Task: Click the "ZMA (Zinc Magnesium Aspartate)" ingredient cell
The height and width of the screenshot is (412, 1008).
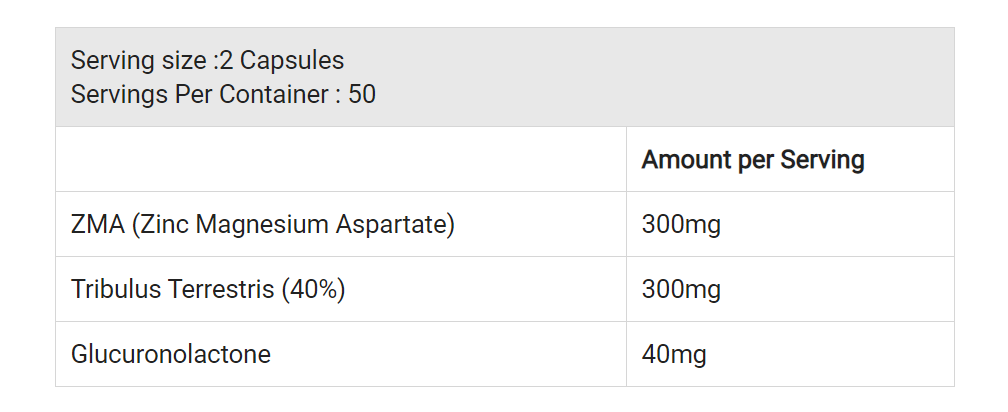Action: [262, 225]
